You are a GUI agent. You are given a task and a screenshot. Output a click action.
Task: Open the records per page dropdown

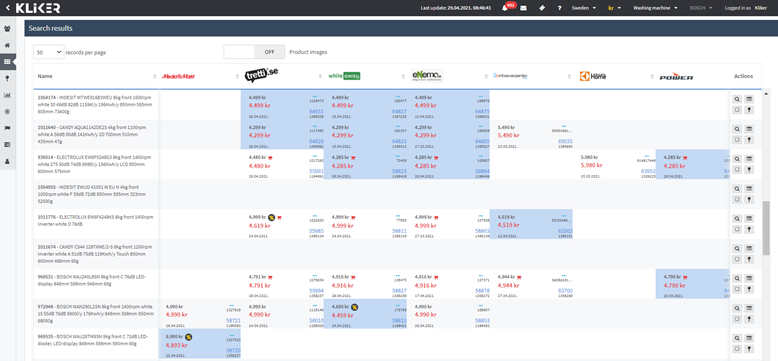pos(49,52)
